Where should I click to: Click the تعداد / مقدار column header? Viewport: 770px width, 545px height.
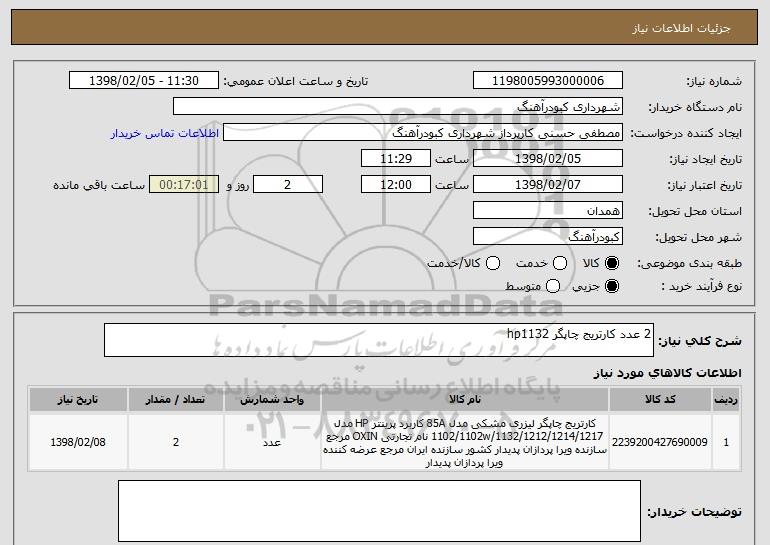coord(176,400)
